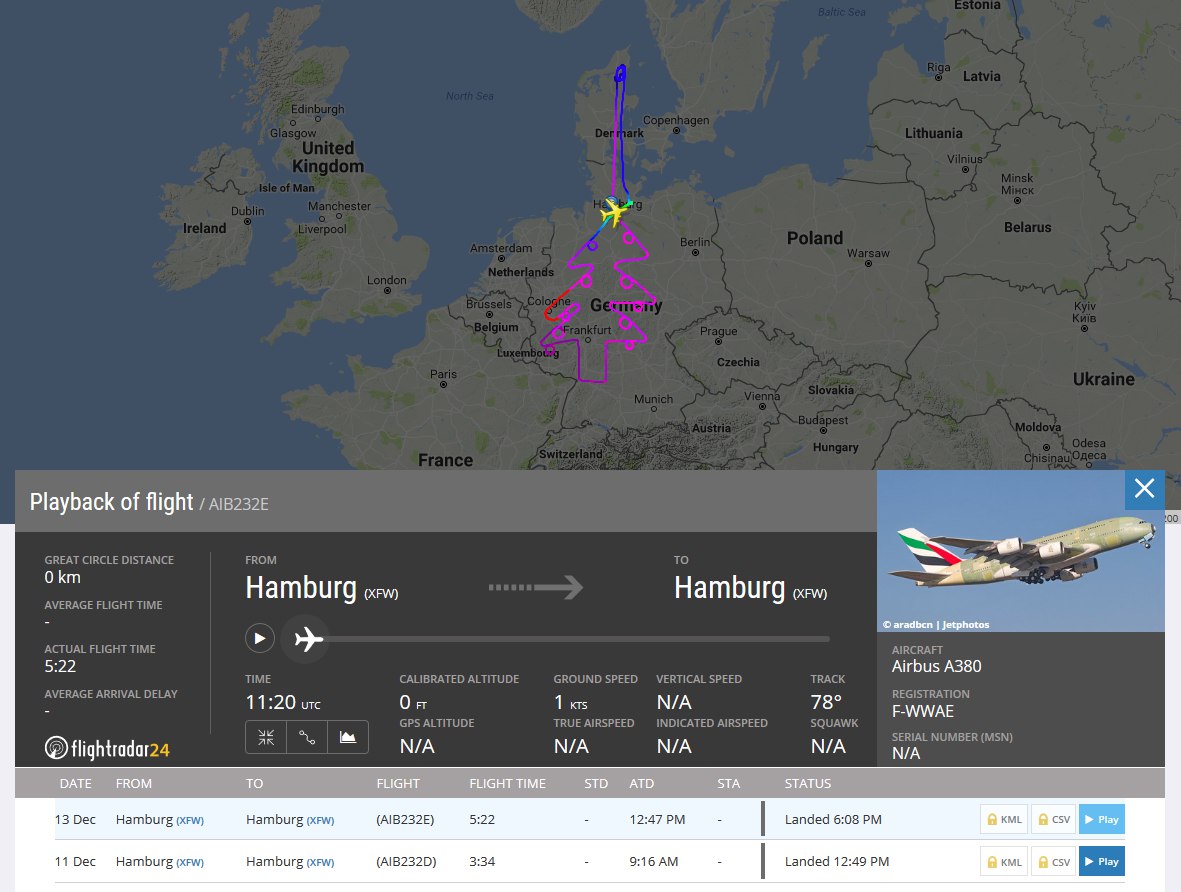Toggle the flight route path icon

307,737
